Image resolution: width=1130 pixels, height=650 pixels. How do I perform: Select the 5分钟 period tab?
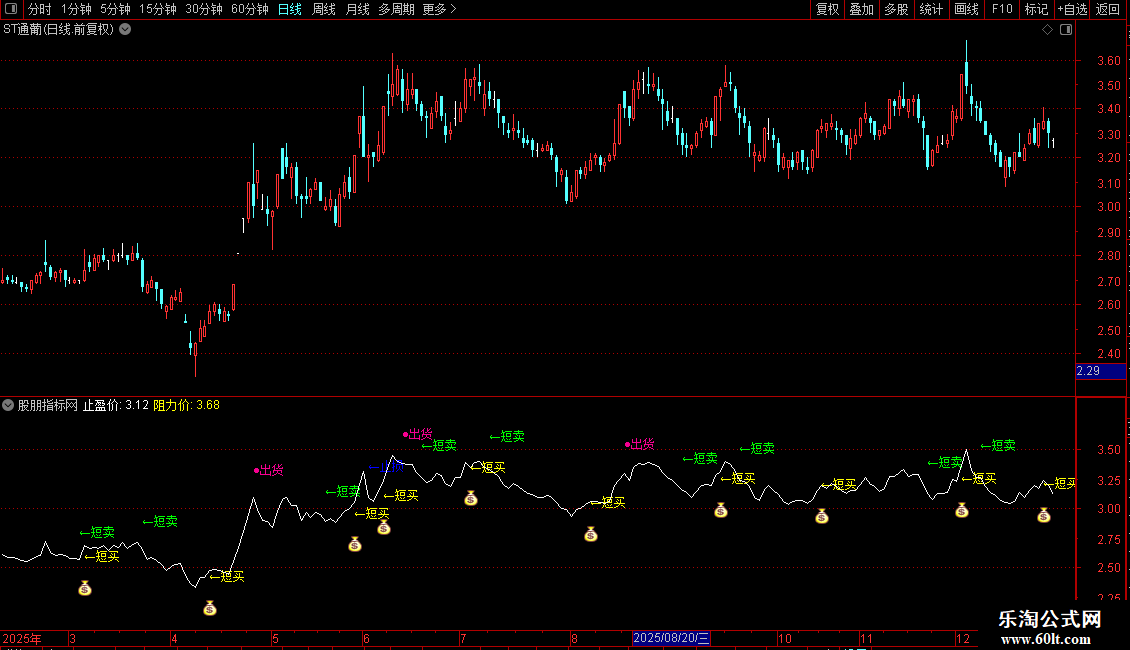[115, 9]
